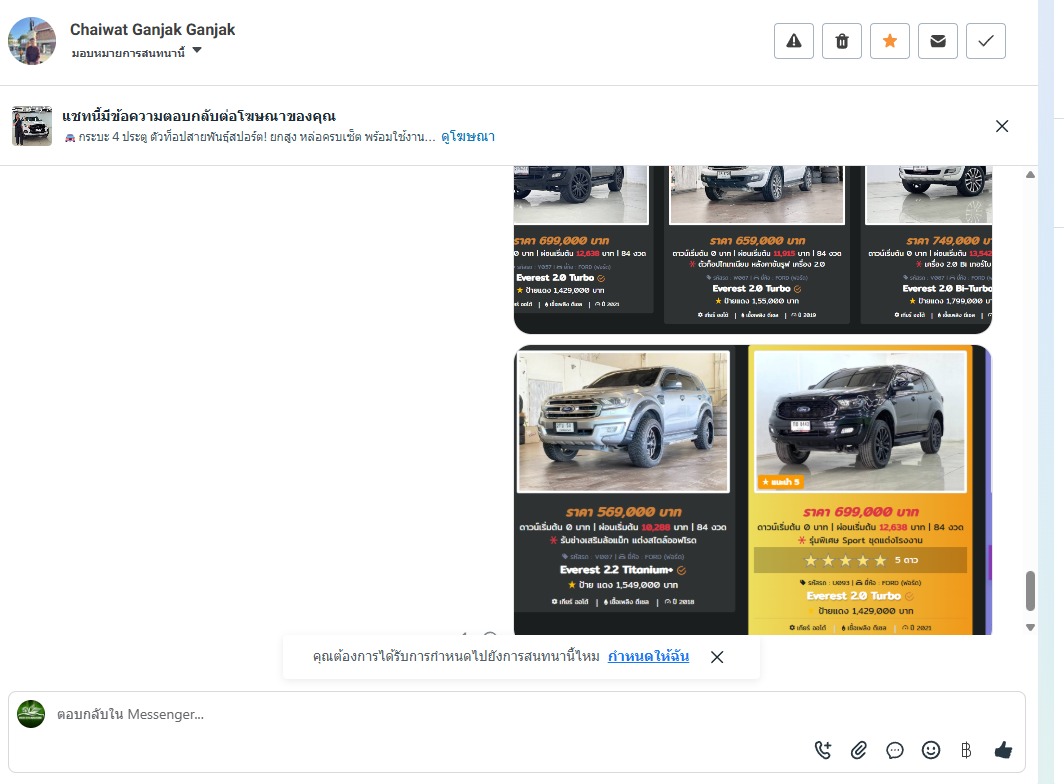Send a thumbs-up like
This screenshot has width=1064, height=784.
[x=1003, y=750]
